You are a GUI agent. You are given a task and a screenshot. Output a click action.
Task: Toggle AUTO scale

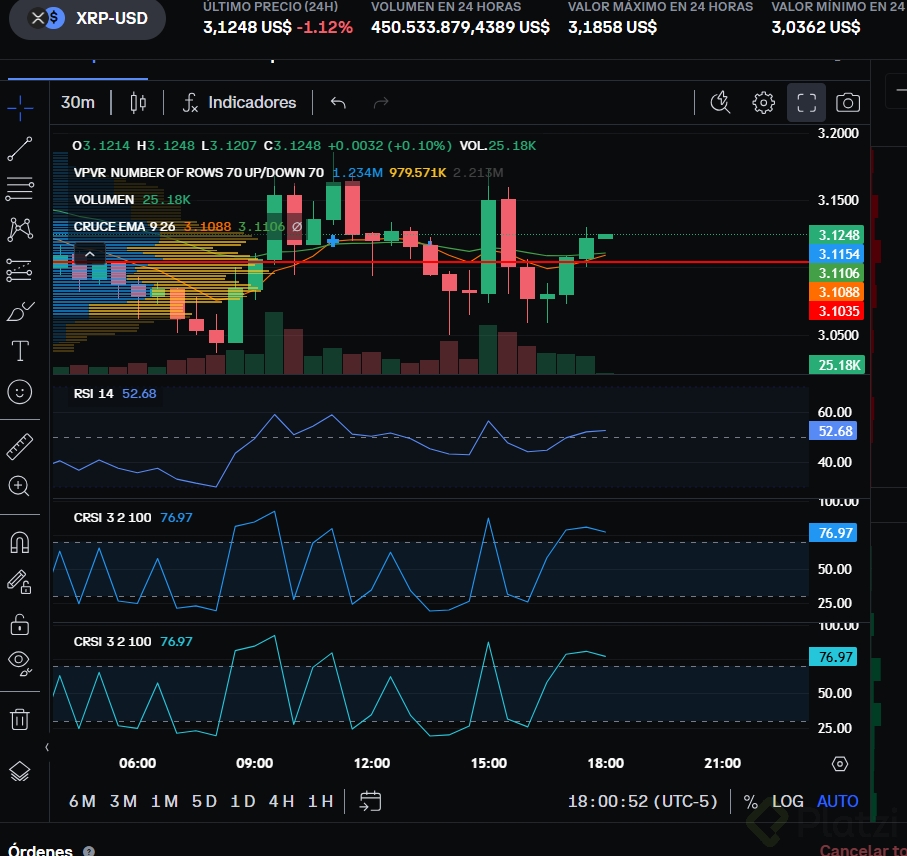pyautogui.click(x=837, y=802)
